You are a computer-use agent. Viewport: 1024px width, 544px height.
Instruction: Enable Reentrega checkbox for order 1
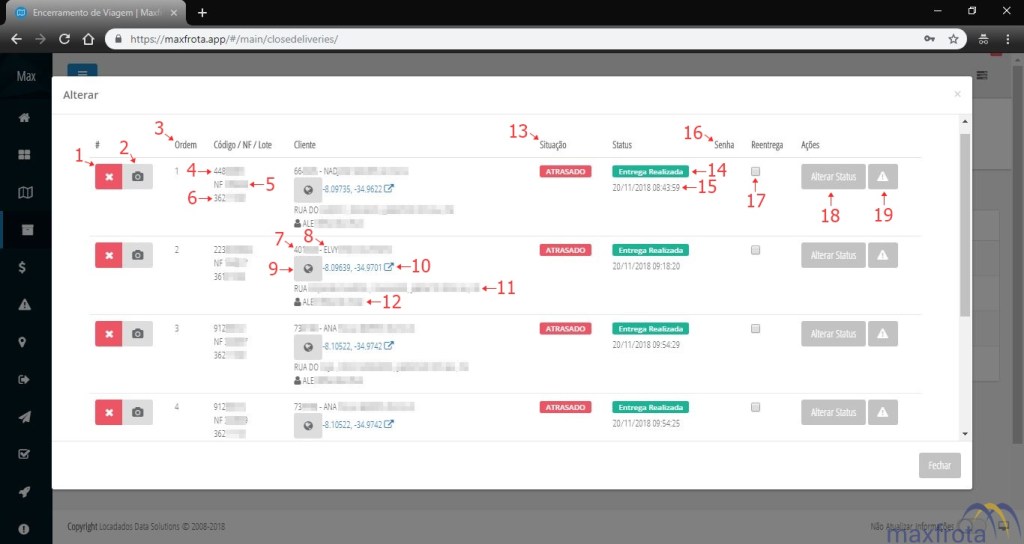coord(756,172)
